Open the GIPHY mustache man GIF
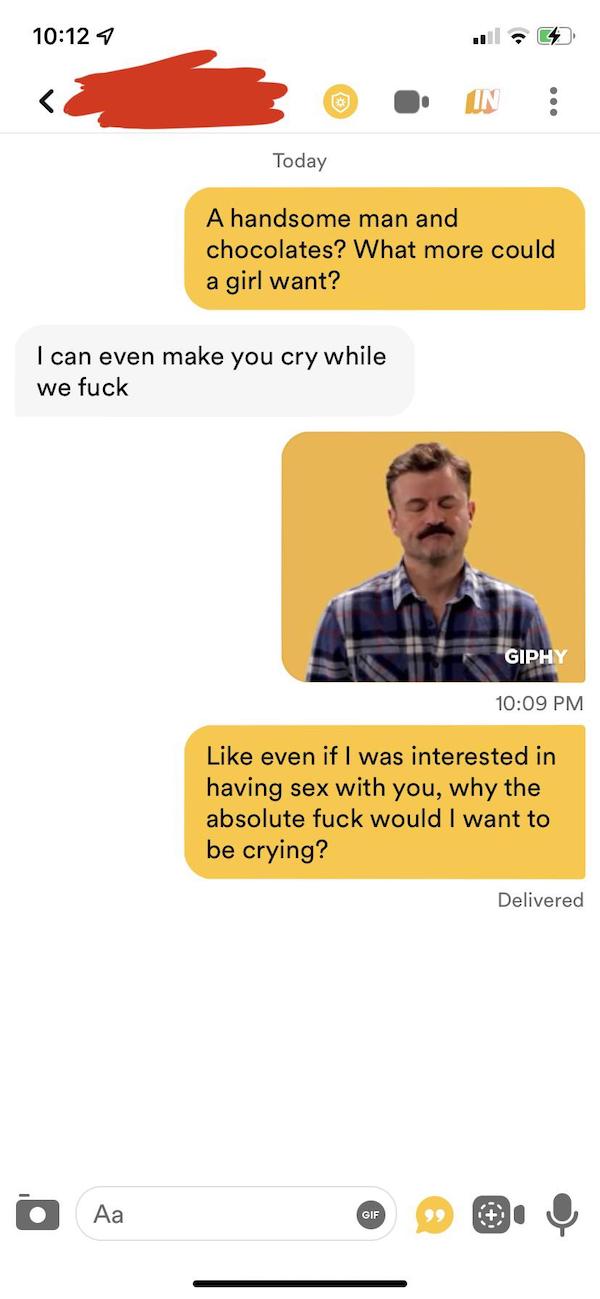Viewport: 600px width, 1299px height. coord(433,557)
